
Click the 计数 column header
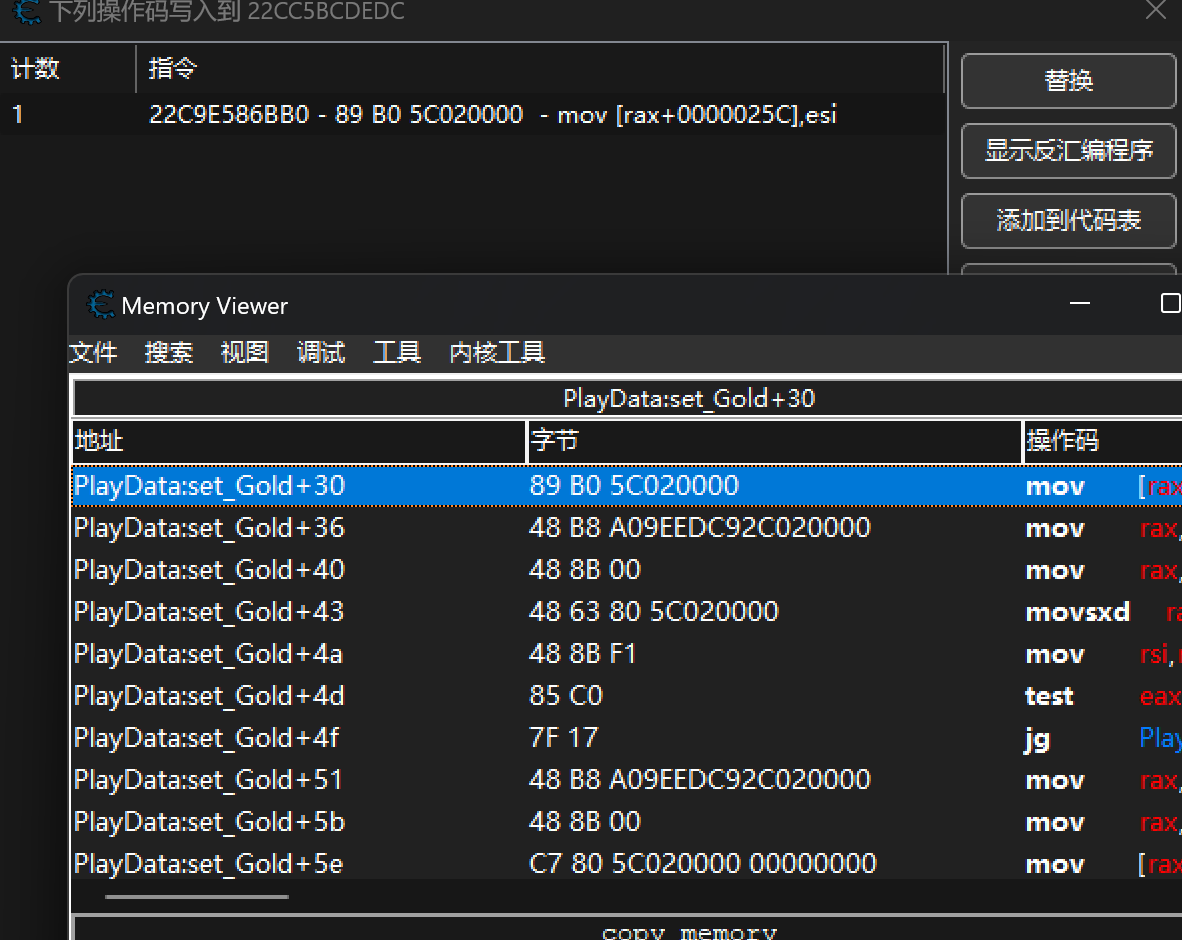pyautogui.click(x=68, y=69)
